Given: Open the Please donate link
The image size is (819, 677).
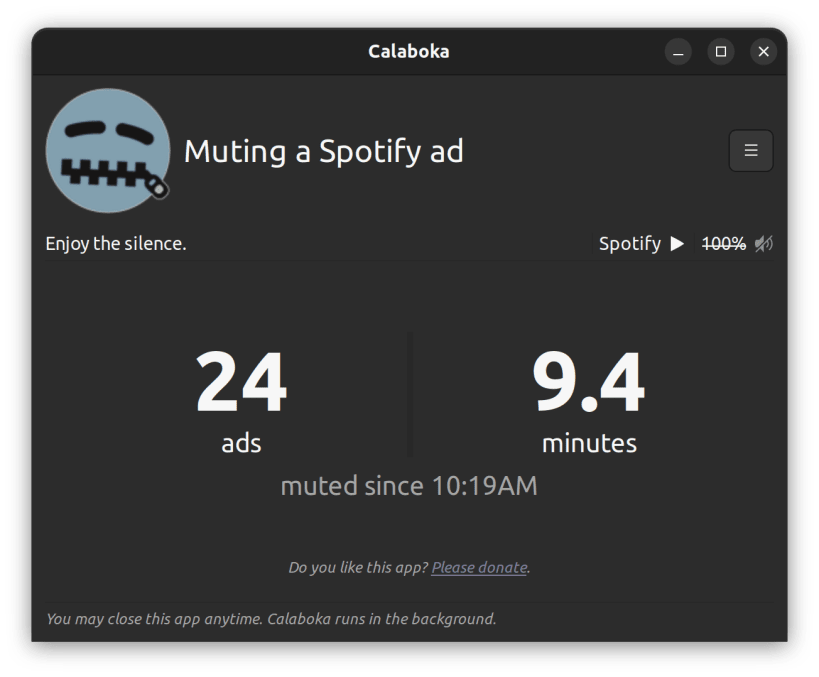Looking at the screenshot, I should click(x=479, y=567).
